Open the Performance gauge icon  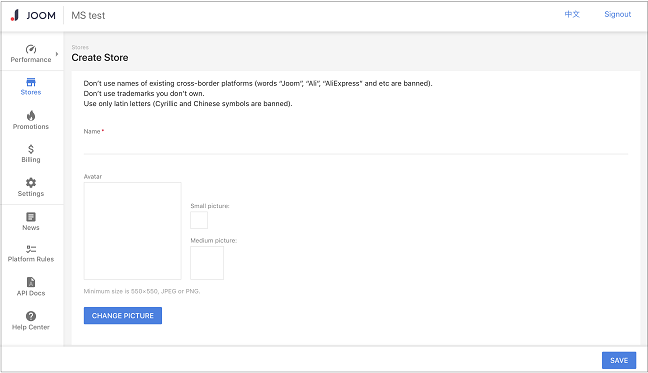pos(31,49)
